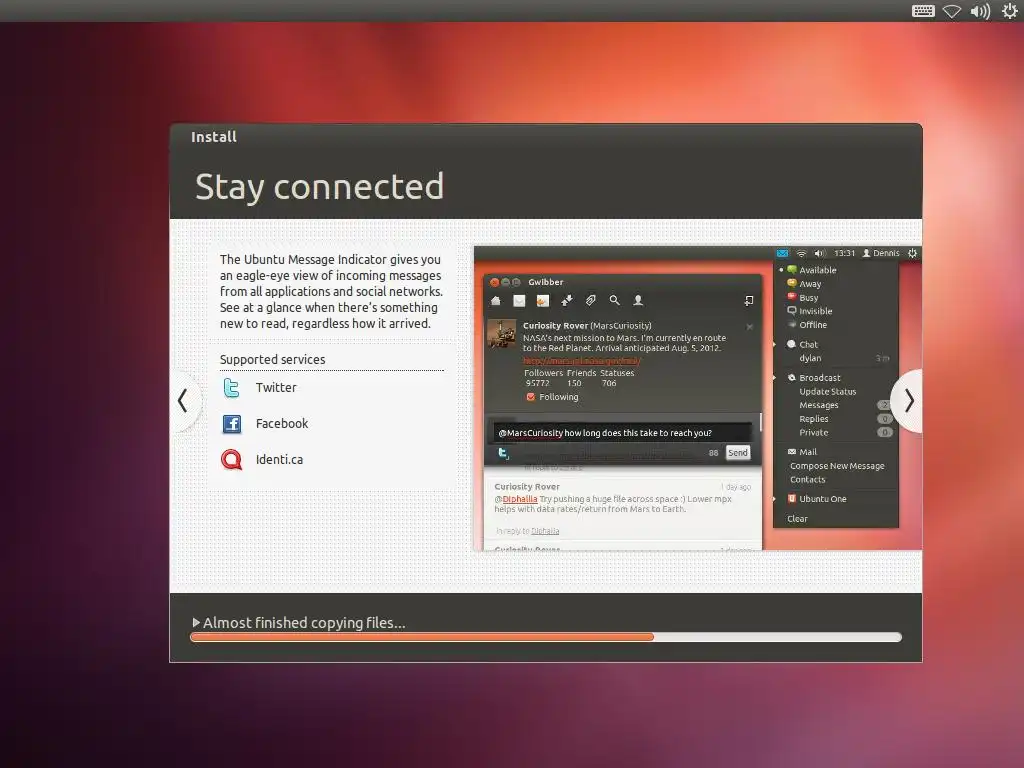Select the Away status option
The image size is (1024, 768).
pos(810,283)
